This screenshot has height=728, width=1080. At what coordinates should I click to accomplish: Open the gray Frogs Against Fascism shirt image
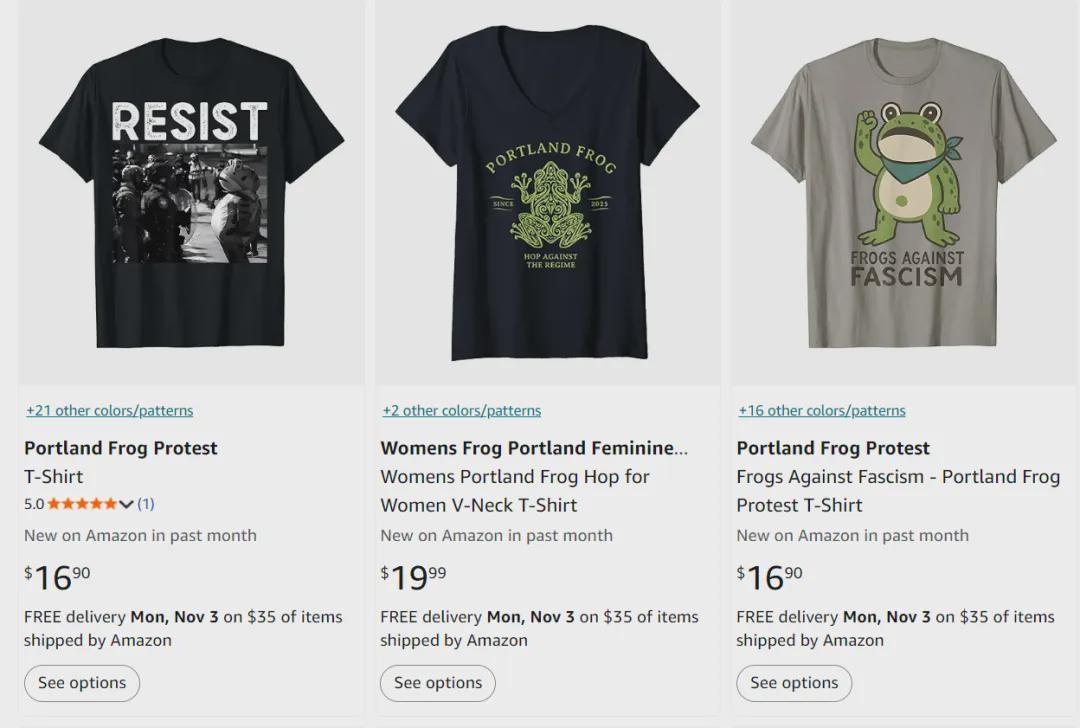(x=904, y=195)
